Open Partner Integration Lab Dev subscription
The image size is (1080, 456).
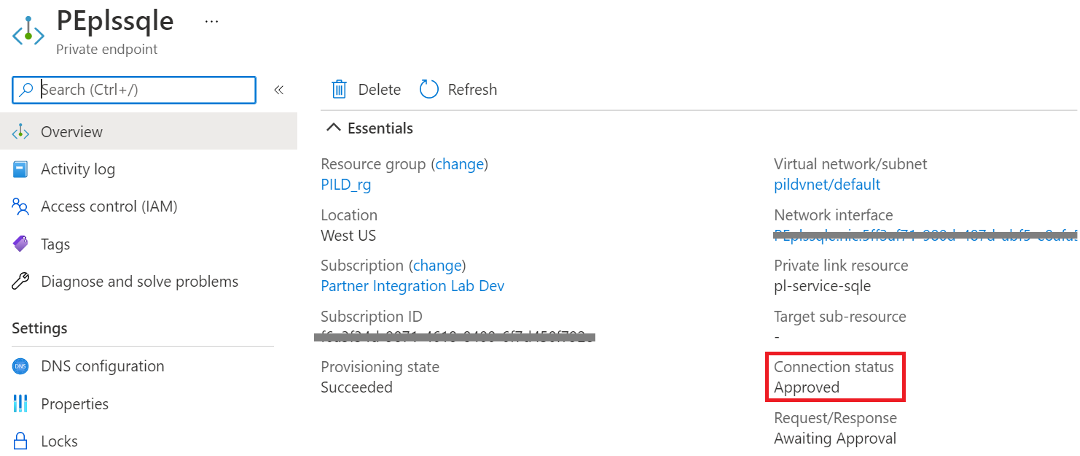click(x=412, y=286)
